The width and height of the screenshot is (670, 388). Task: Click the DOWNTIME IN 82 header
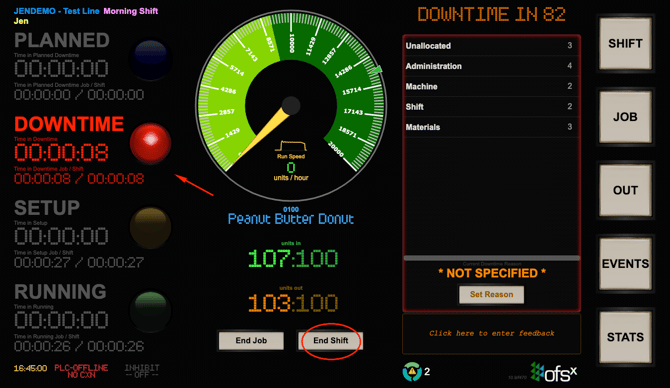coord(491,15)
